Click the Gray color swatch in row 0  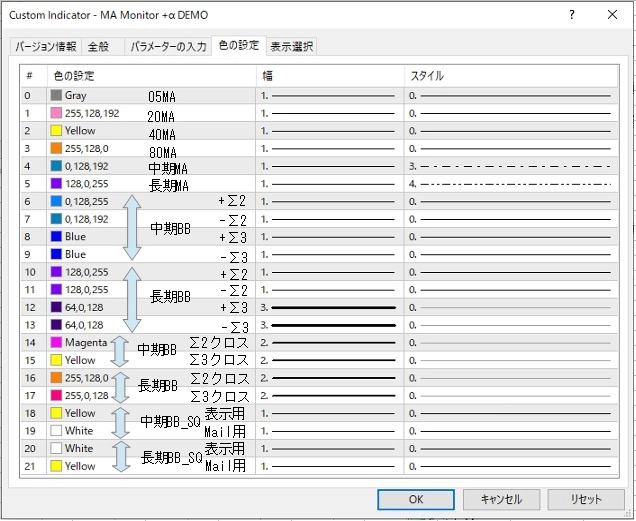point(56,95)
